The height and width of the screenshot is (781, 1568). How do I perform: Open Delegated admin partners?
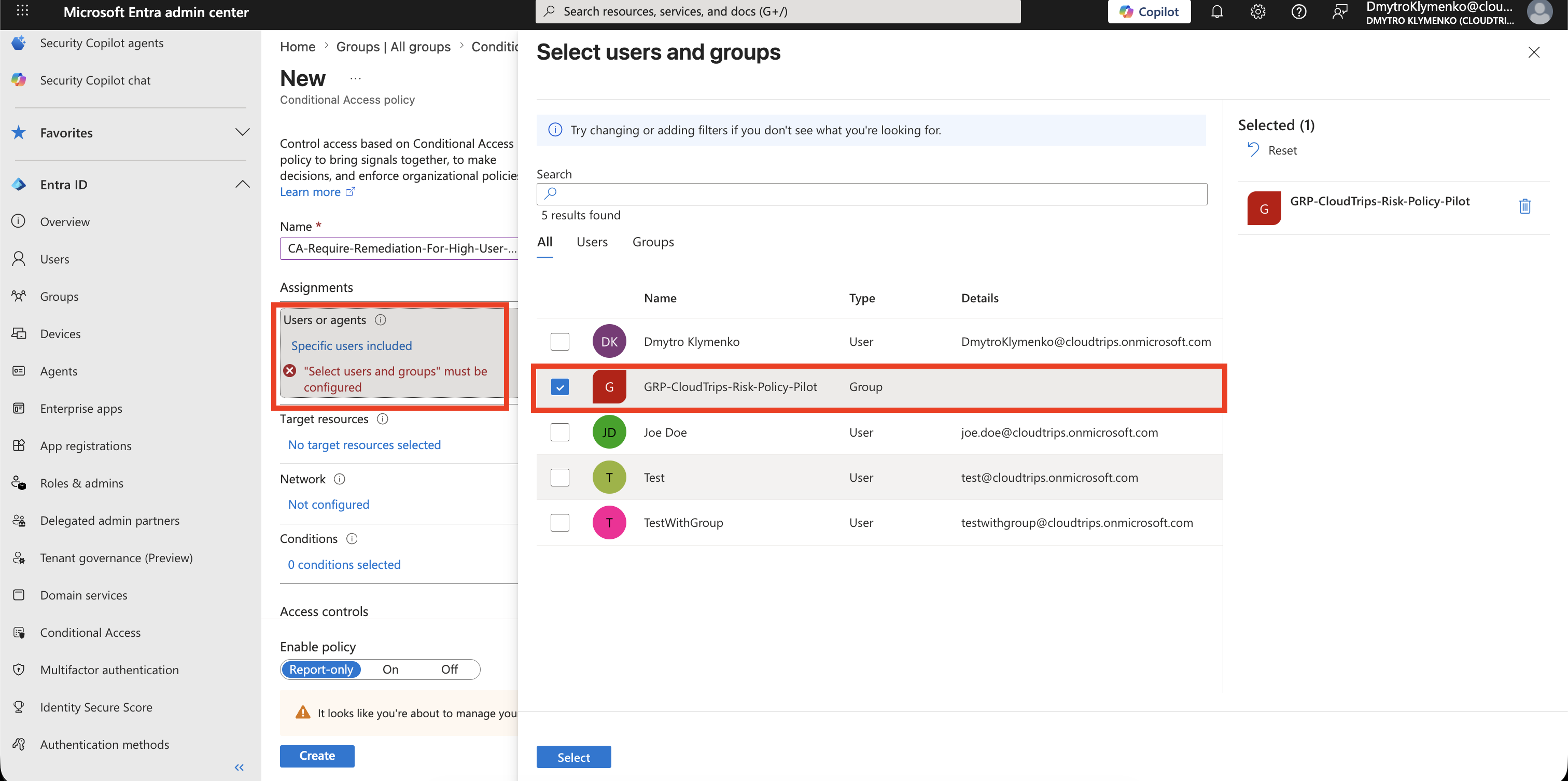(x=109, y=521)
